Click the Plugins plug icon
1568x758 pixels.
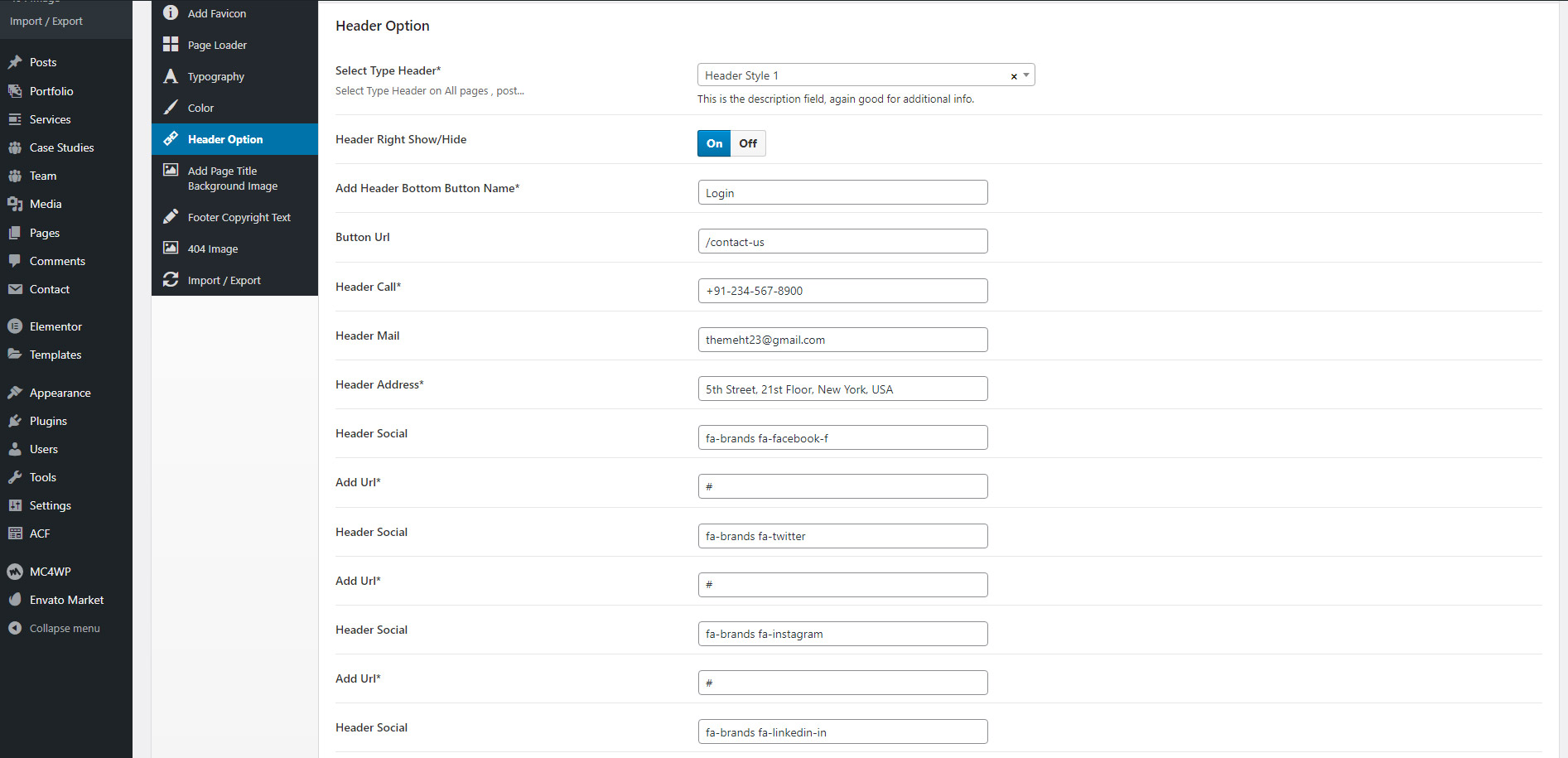coord(15,421)
